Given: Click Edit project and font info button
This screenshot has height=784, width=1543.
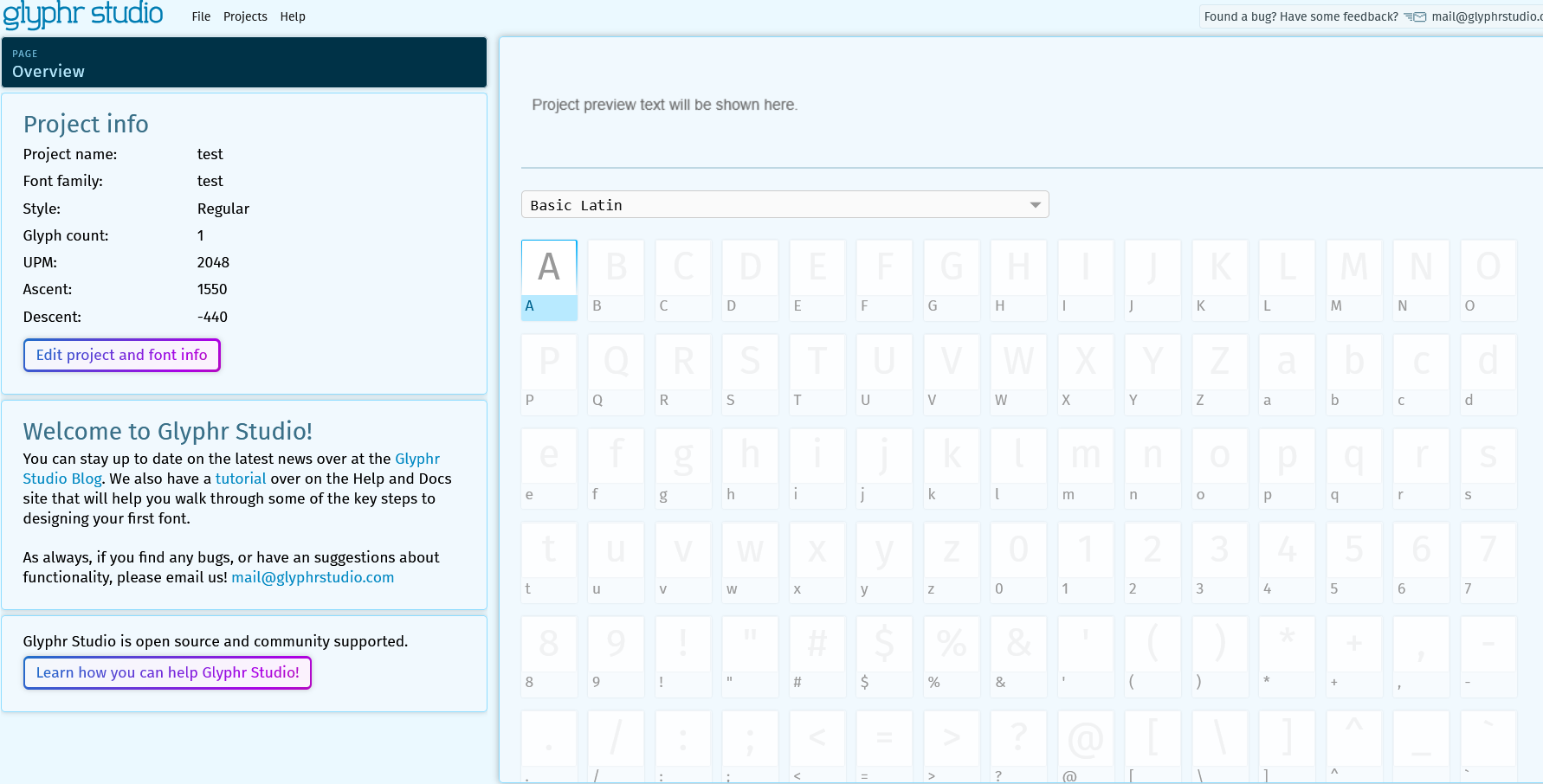Looking at the screenshot, I should pyautogui.click(x=122, y=355).
